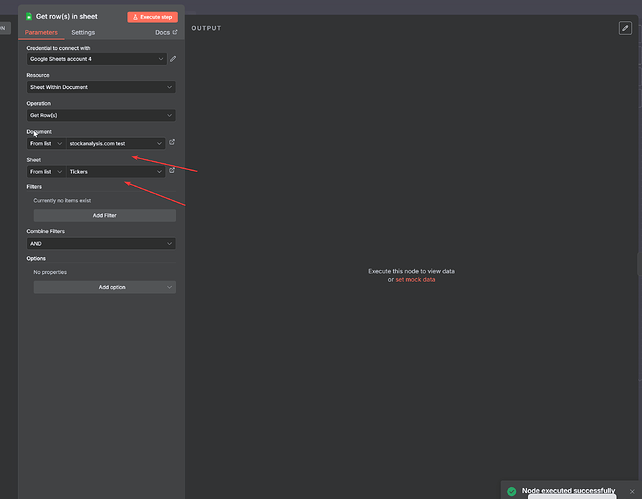Change the Sheet From list mode
642x499 pixels.
(46, 172)
